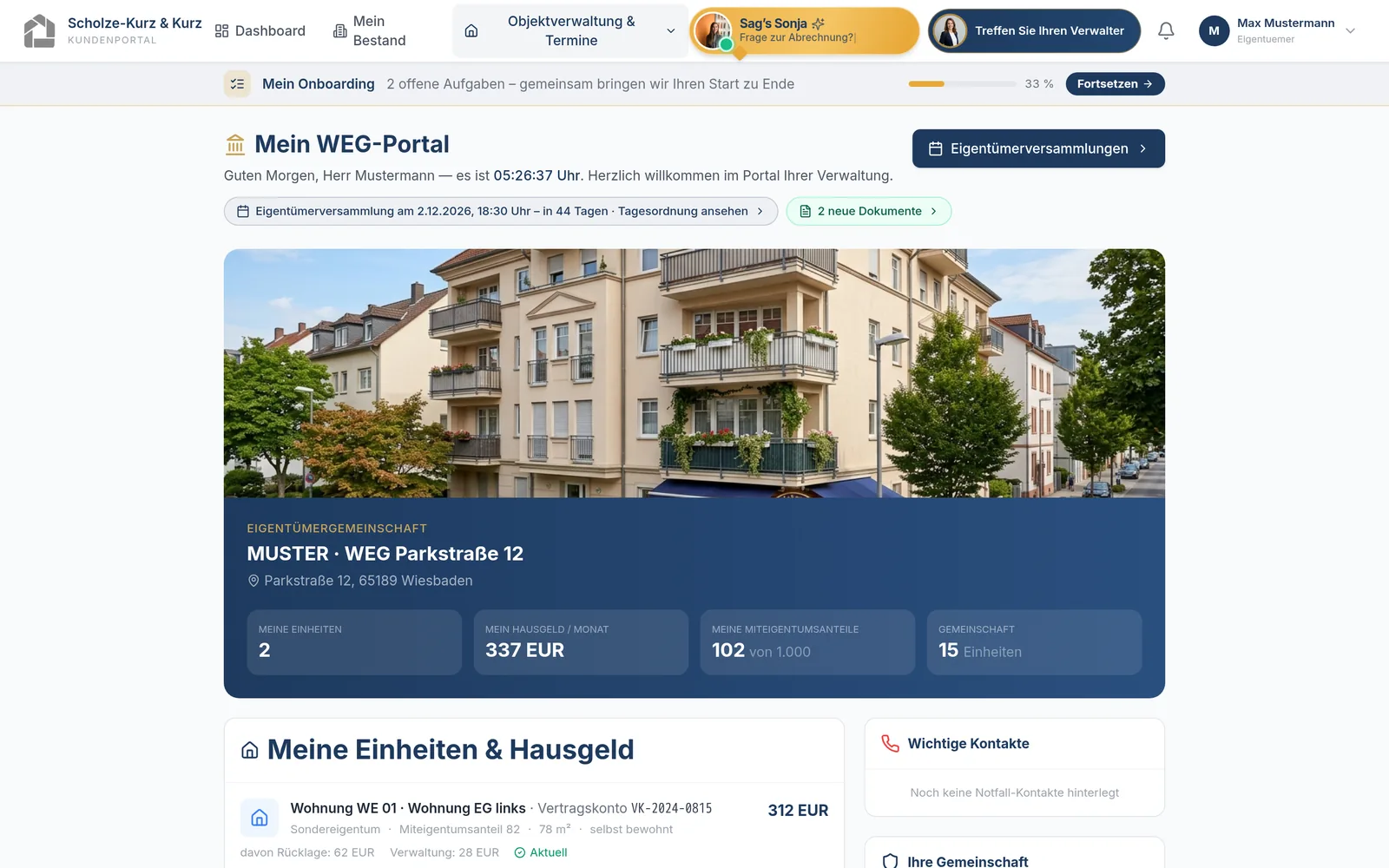The image size is (1389, 868).
Task: Click Sonja's avatar photo in the chat pill
Action: click(714, 31)
